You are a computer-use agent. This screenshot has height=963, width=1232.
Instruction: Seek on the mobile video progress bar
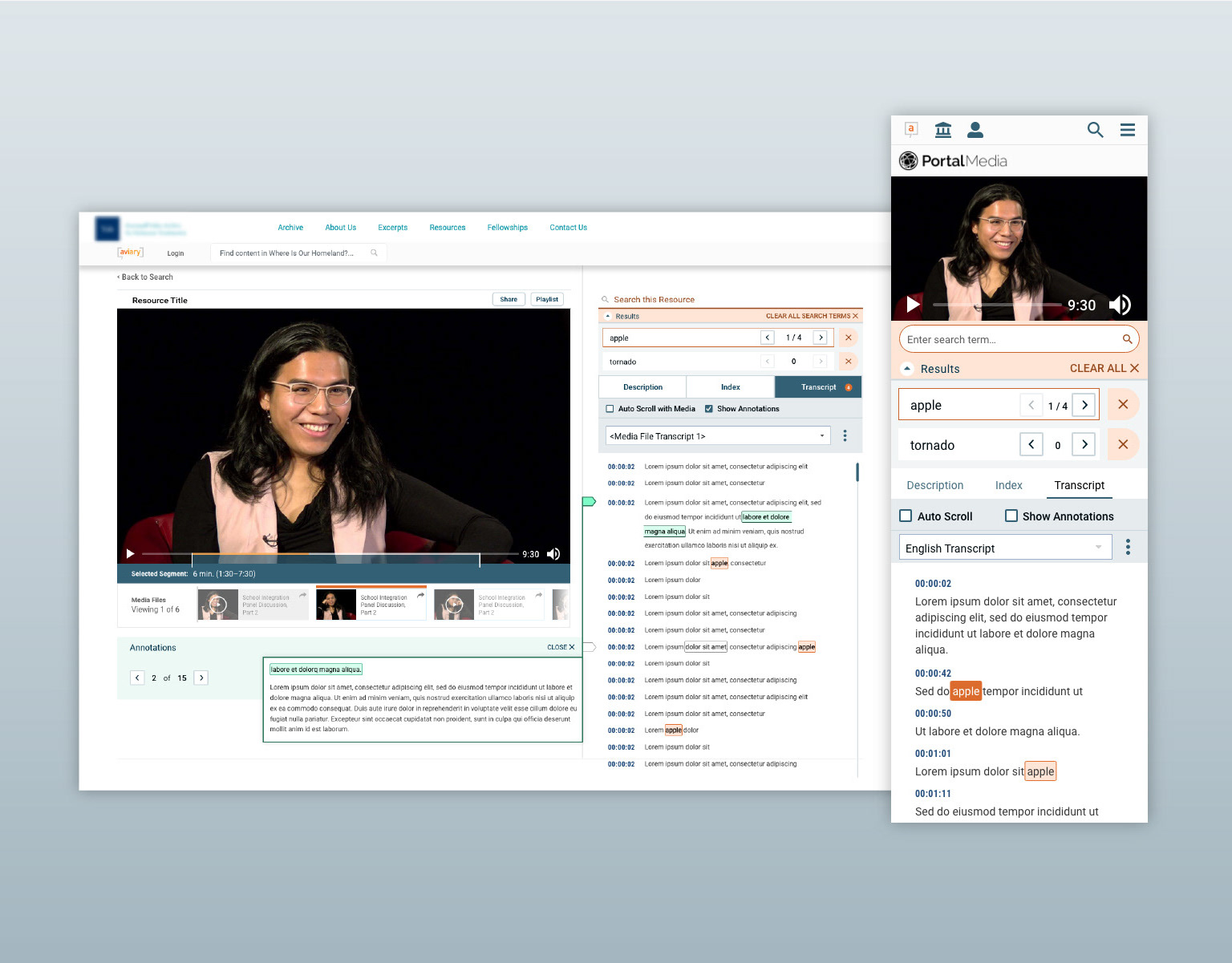pos(997,305)
